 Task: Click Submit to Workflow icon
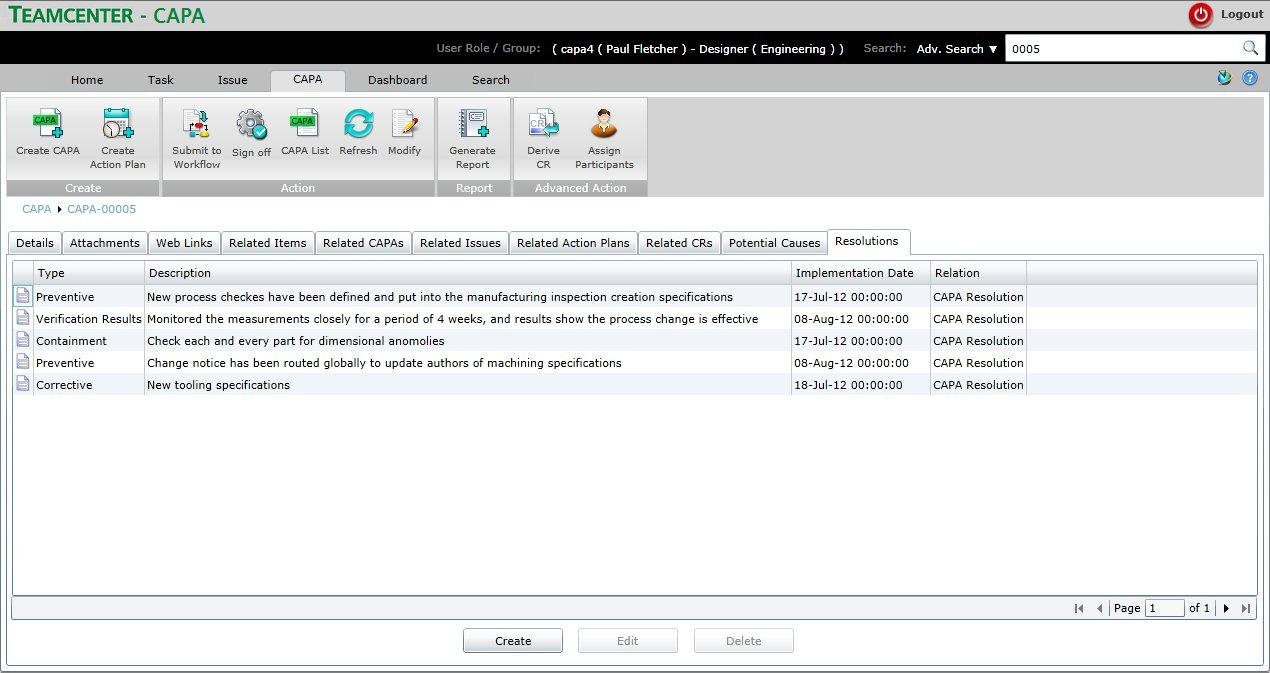tap(196, 124)
